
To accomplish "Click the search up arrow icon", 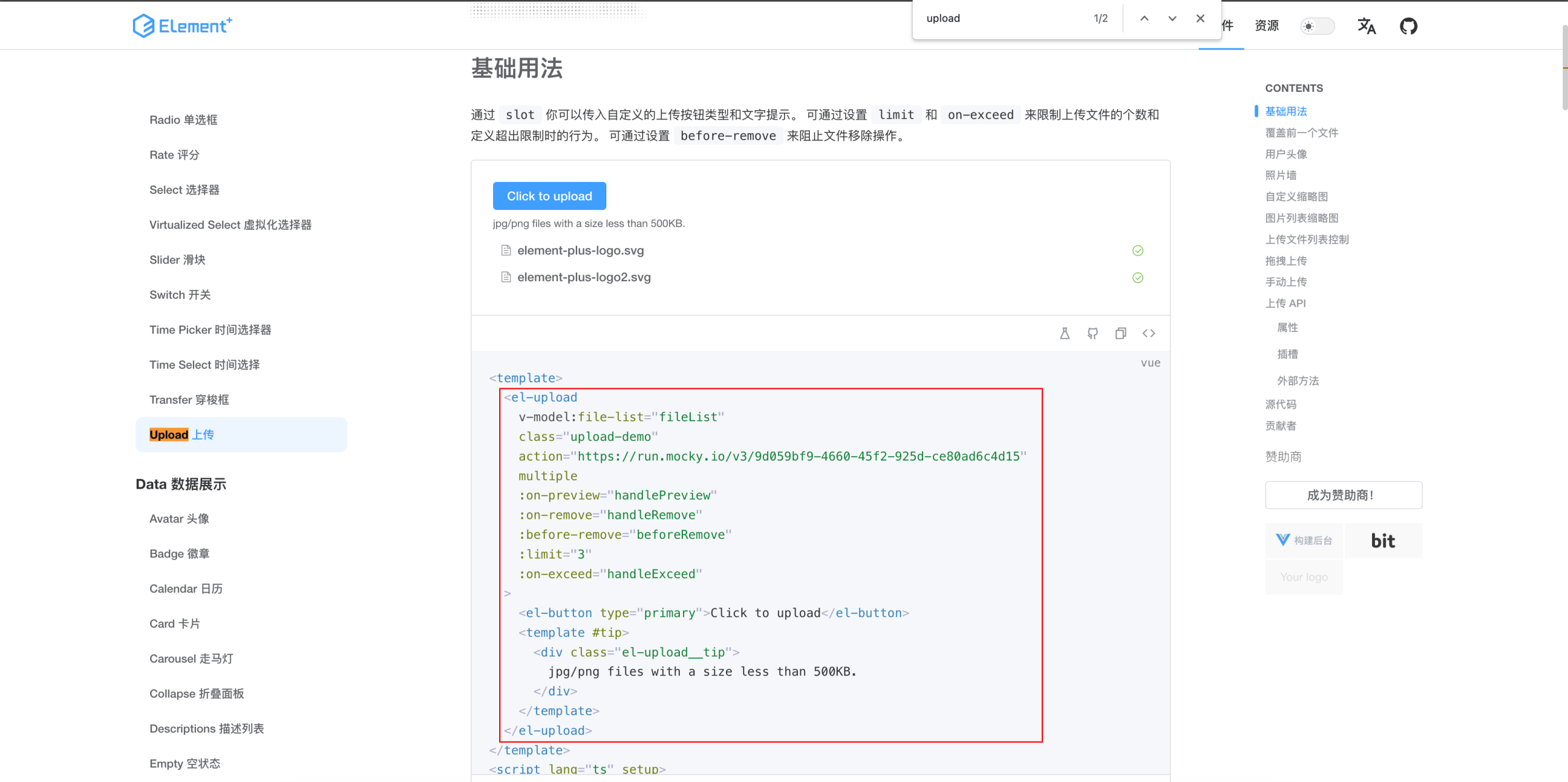I will [x=1144, y=17].
